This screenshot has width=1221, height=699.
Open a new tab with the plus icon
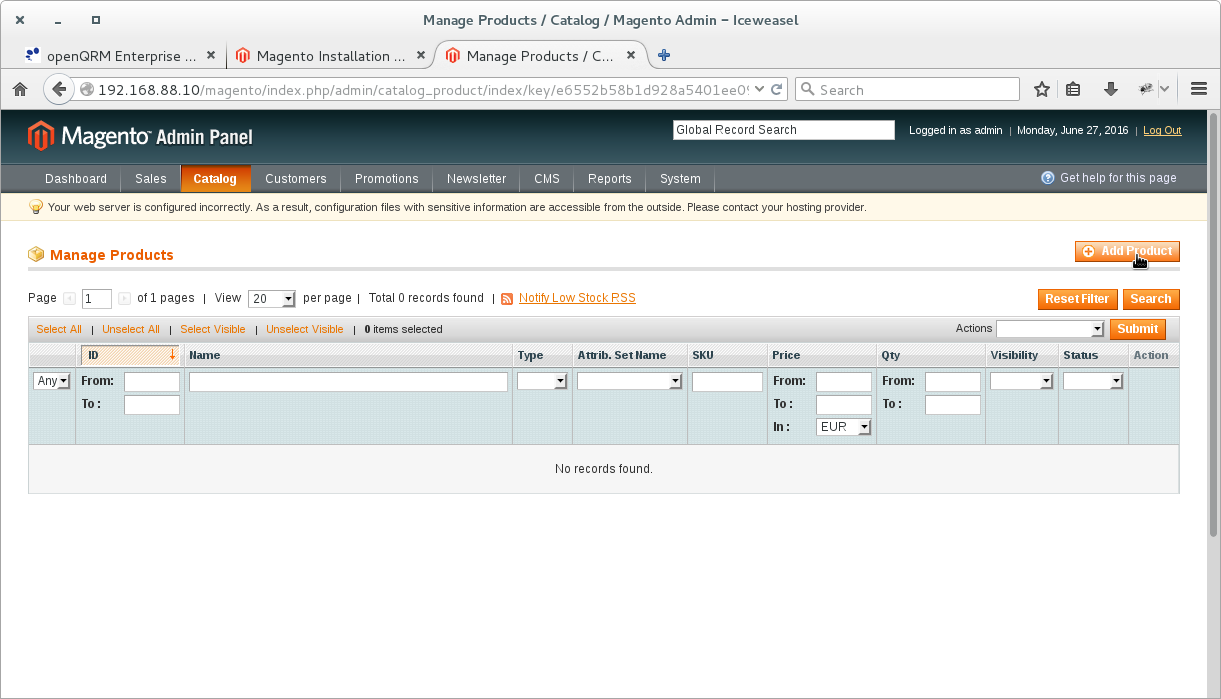(x=664, y=55)
